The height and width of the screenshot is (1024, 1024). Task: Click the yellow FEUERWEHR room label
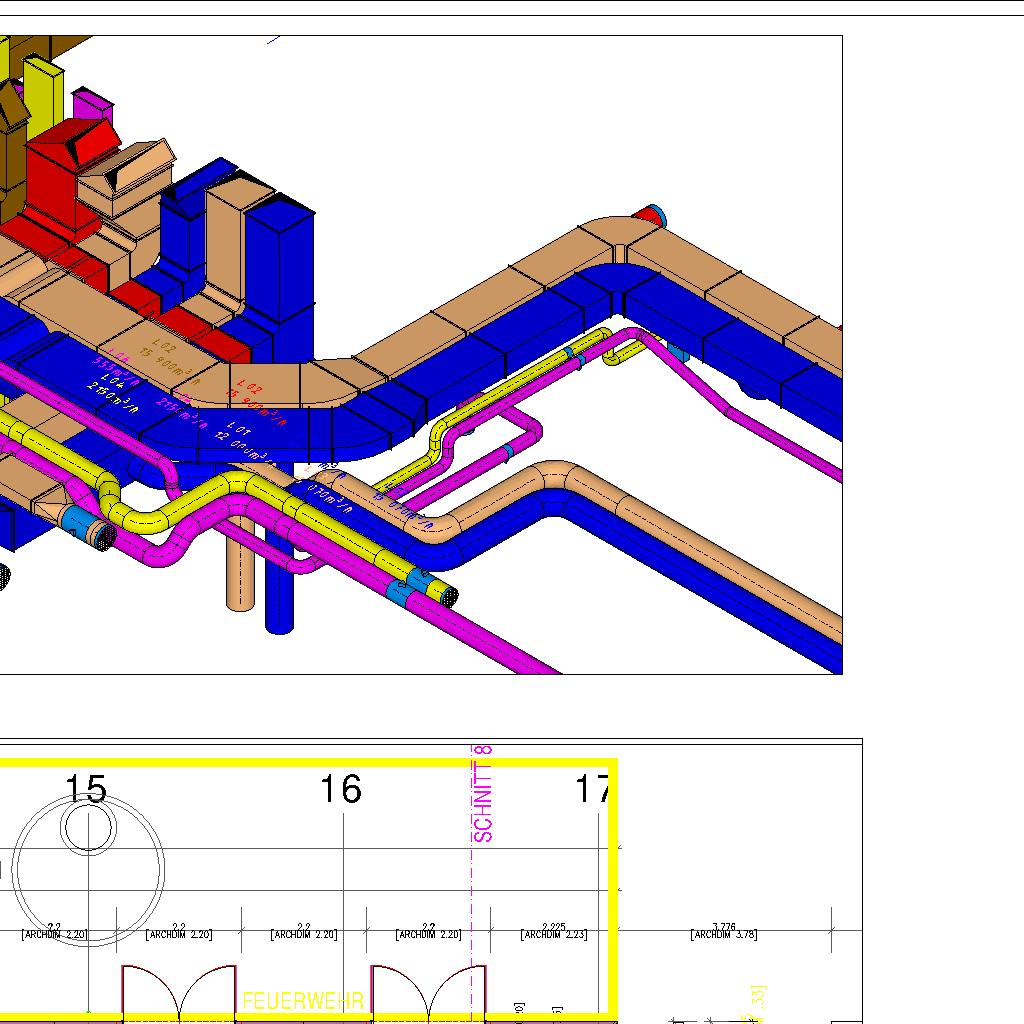[x=302, y=1000]
